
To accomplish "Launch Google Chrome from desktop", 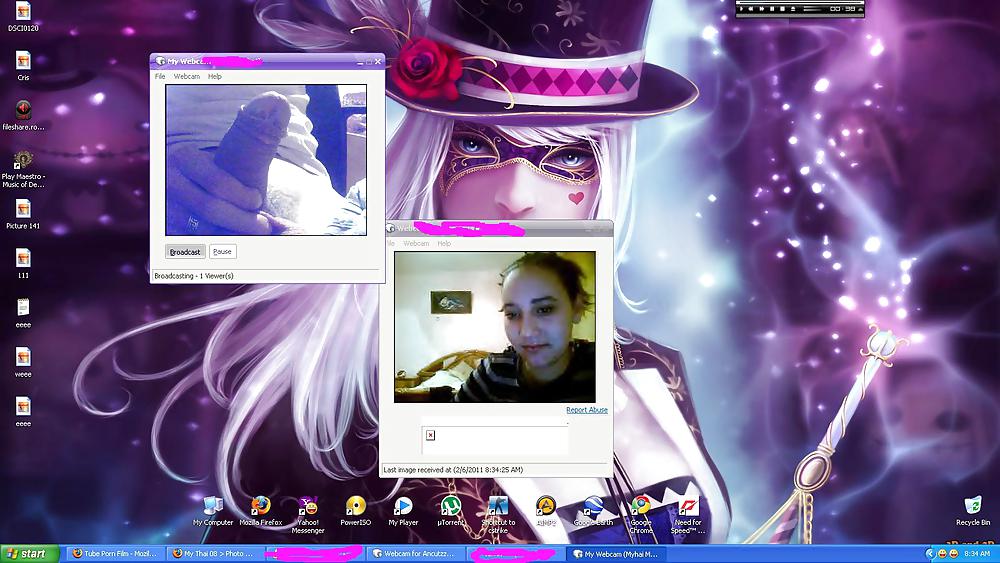I will [x=641, y=515].
